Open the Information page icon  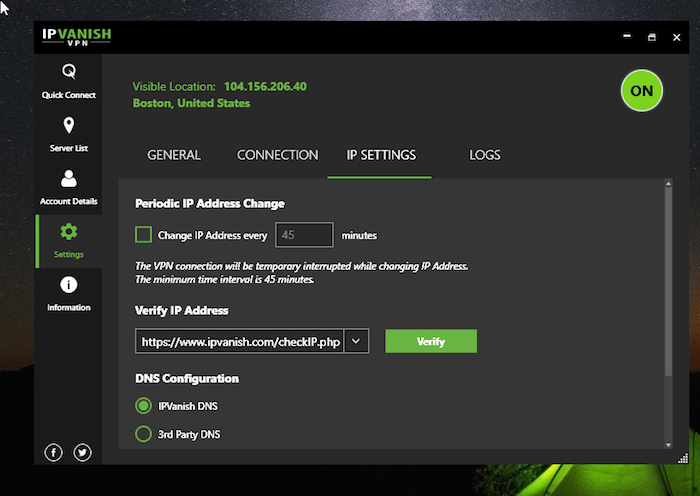[69, 284]
